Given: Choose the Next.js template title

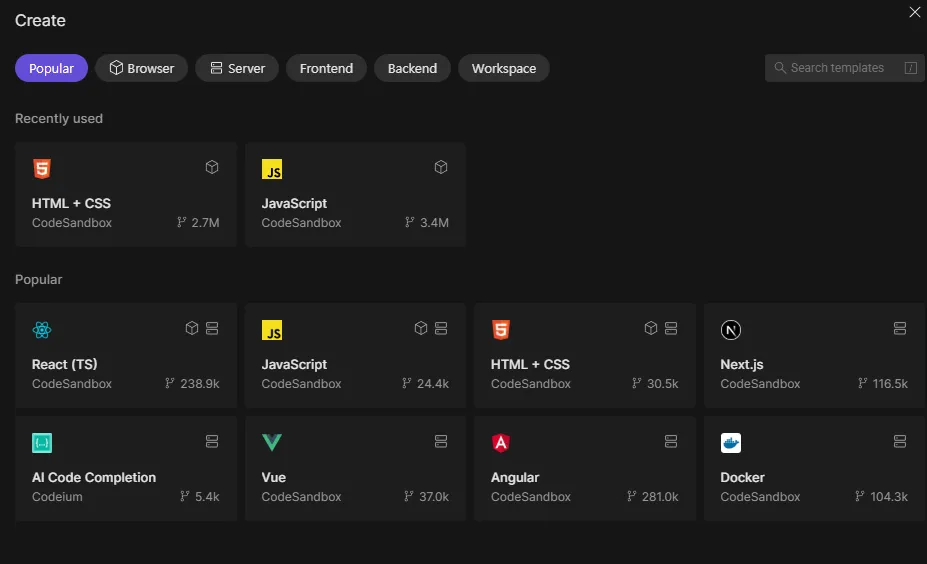Looking at the screenshot, I should point(741,364).
